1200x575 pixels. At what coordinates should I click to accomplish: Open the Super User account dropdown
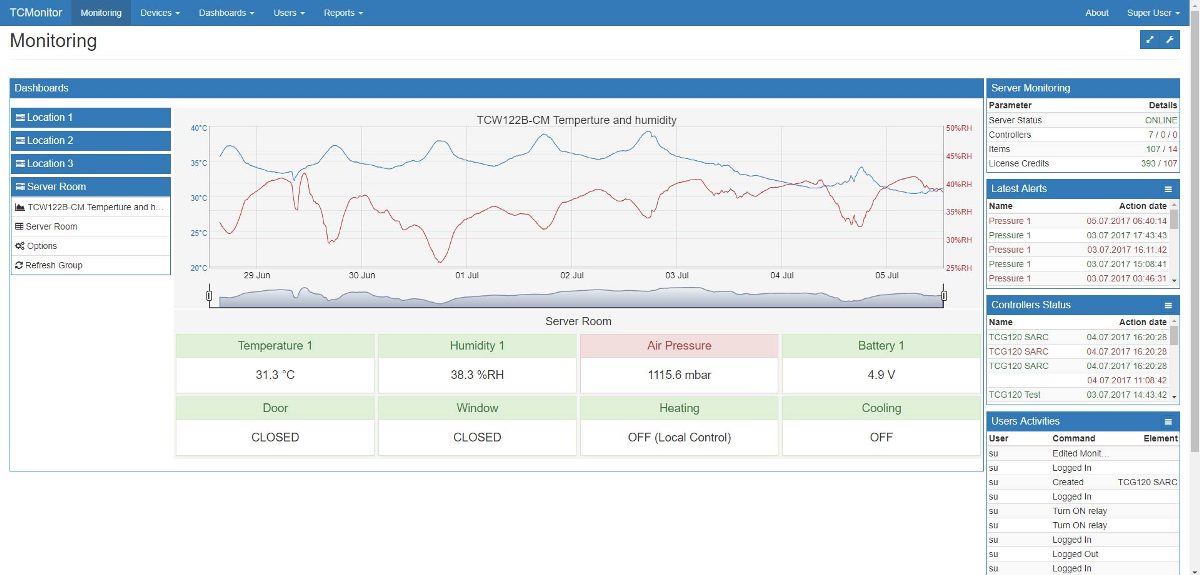[x=1153, y=13]
